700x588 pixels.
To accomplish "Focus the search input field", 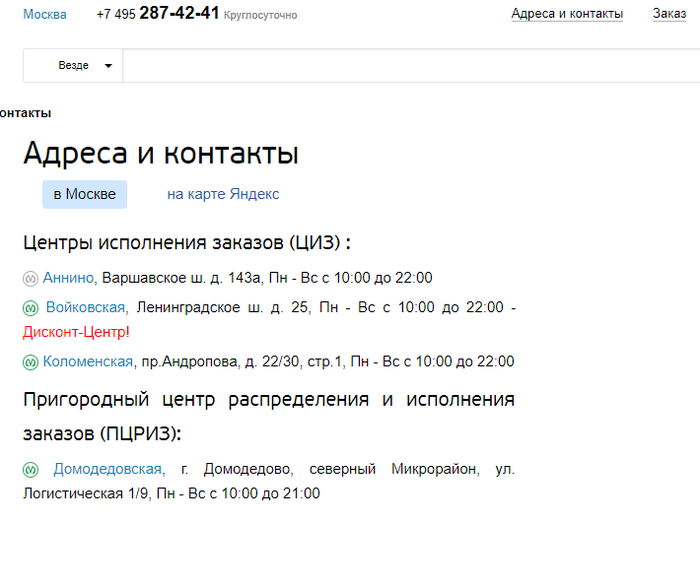I will [x=400, y=66].
